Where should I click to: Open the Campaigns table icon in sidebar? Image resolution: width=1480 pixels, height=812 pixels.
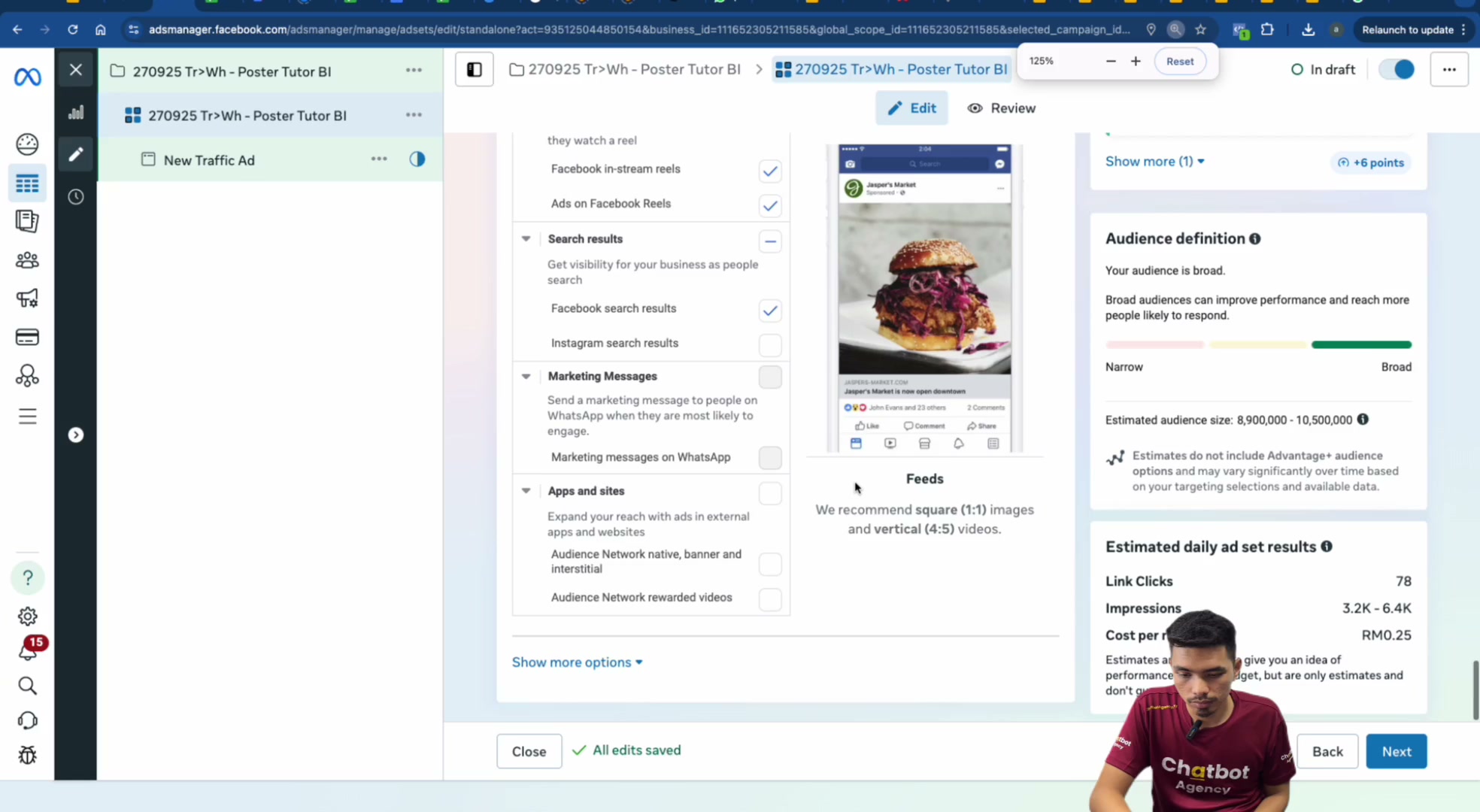coord(27,183)
